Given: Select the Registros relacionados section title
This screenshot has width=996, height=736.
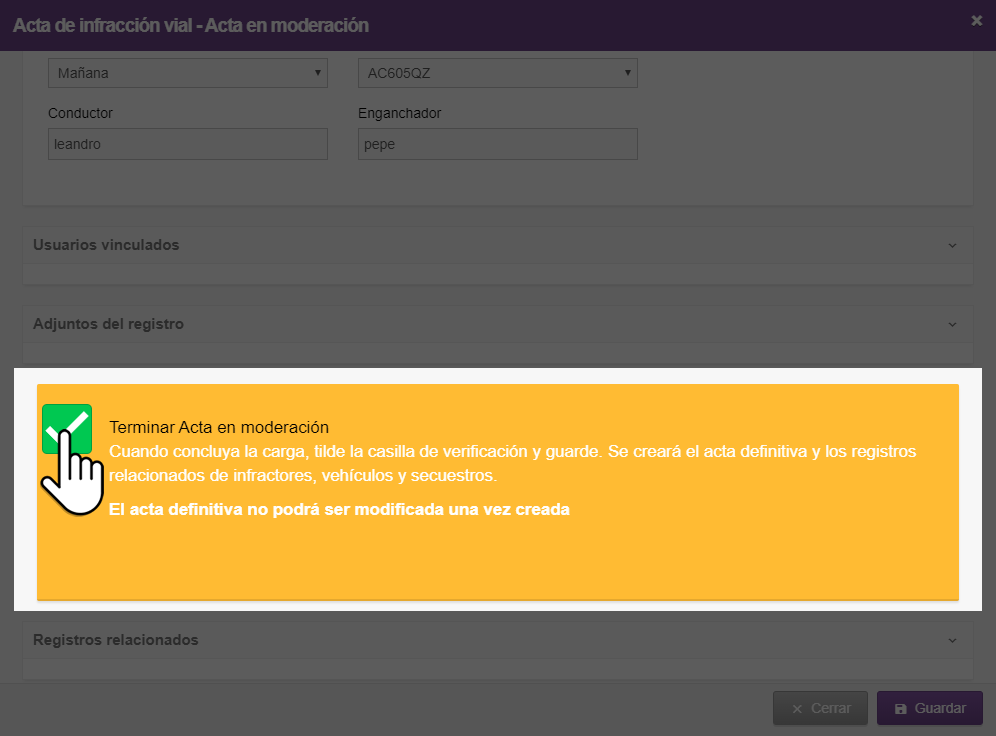Looking at the screenshot, I should coord(116,640).
